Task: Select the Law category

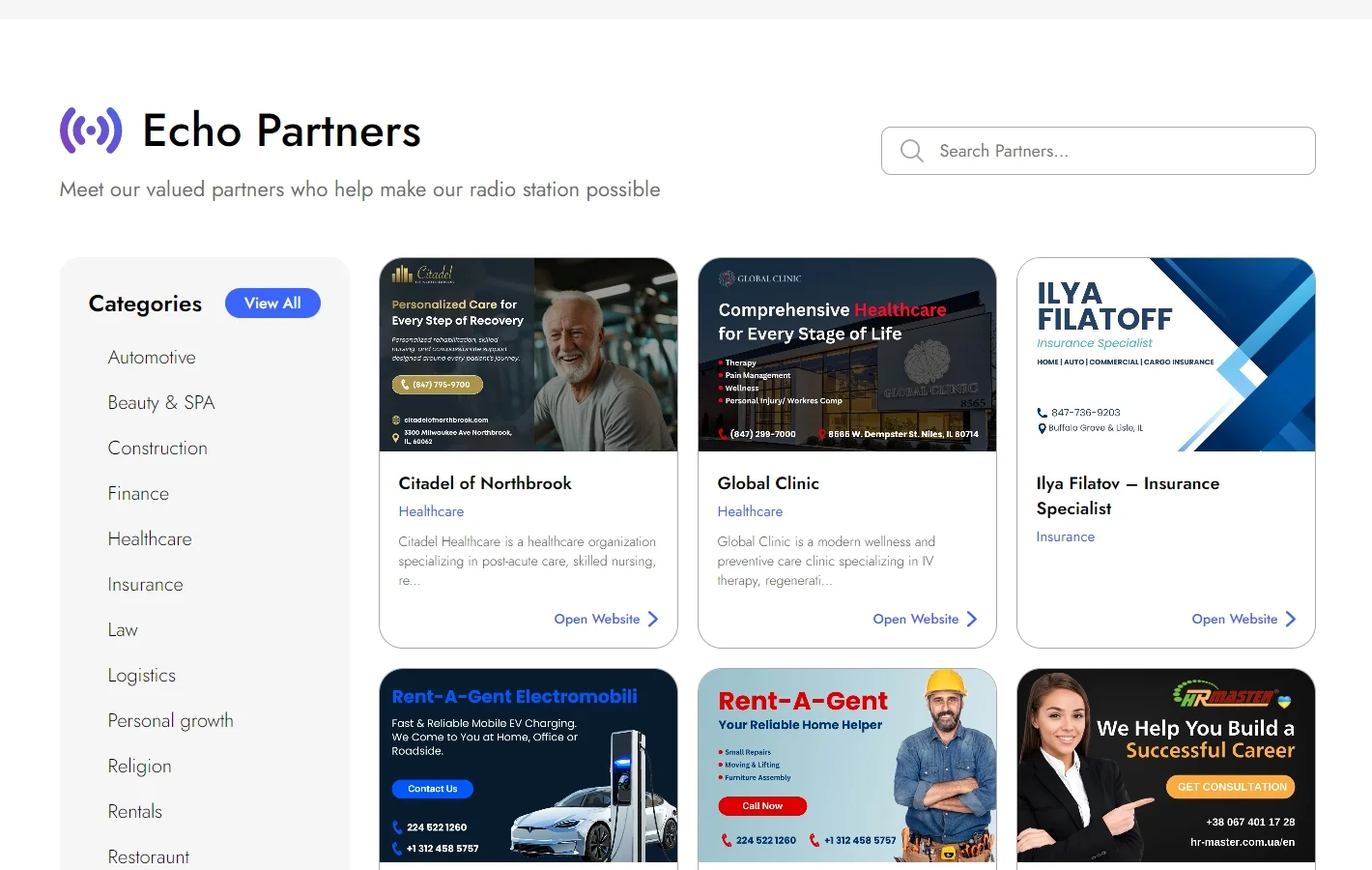Action: coord(123,630)
